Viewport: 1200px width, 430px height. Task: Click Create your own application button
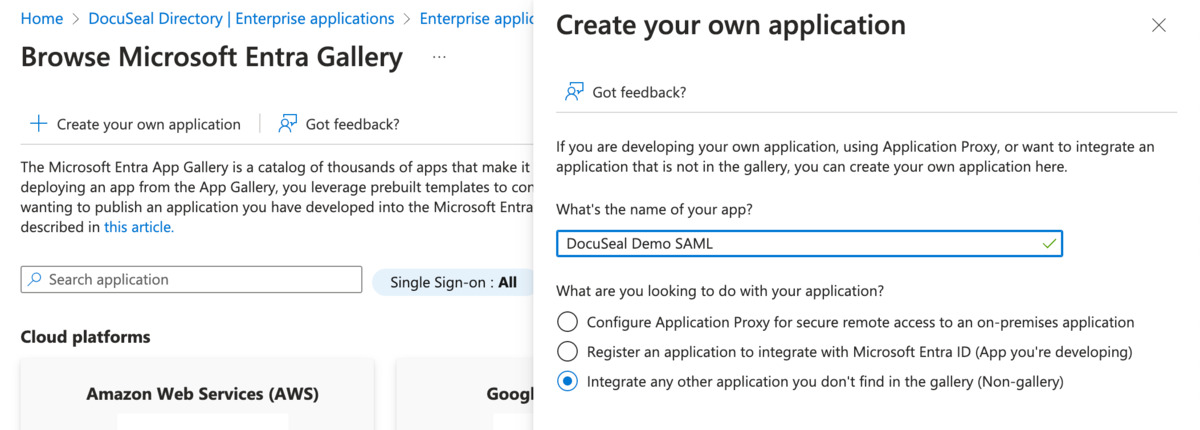click(x=135, y=124)
